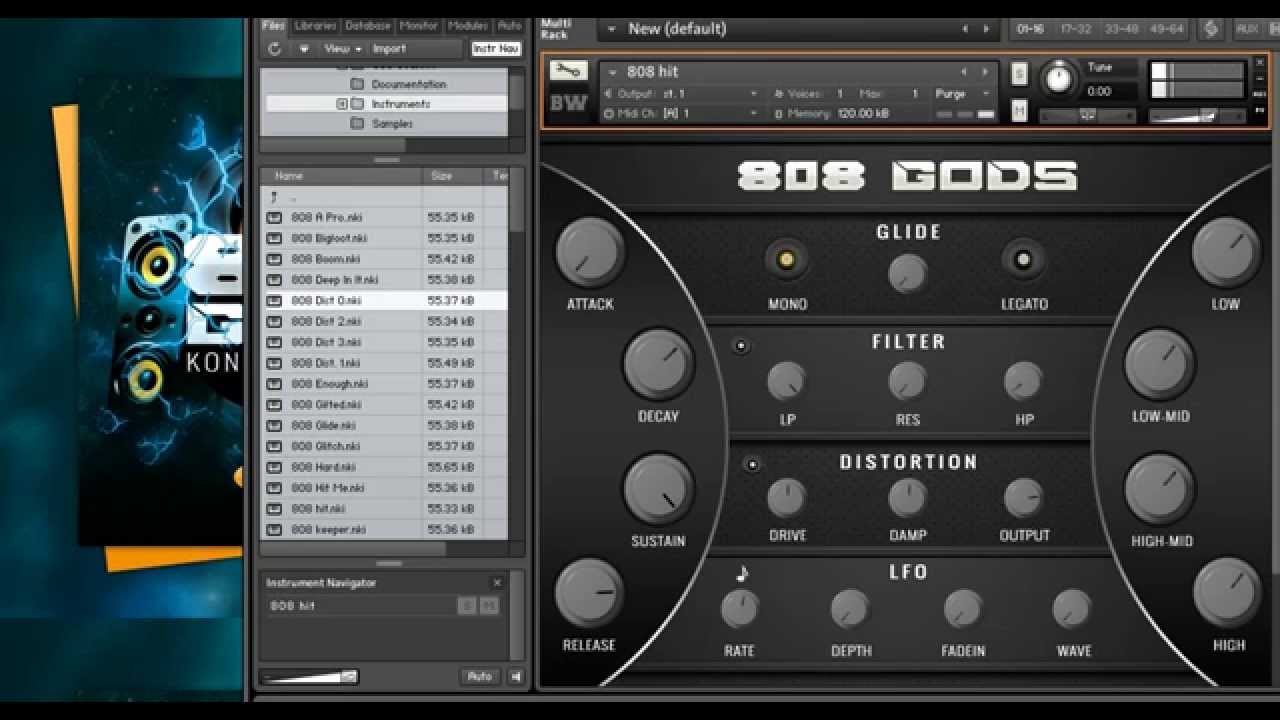Click the instrument header Tune knob
Screen dimensions: 1280x720
(x=1057, y=78)
